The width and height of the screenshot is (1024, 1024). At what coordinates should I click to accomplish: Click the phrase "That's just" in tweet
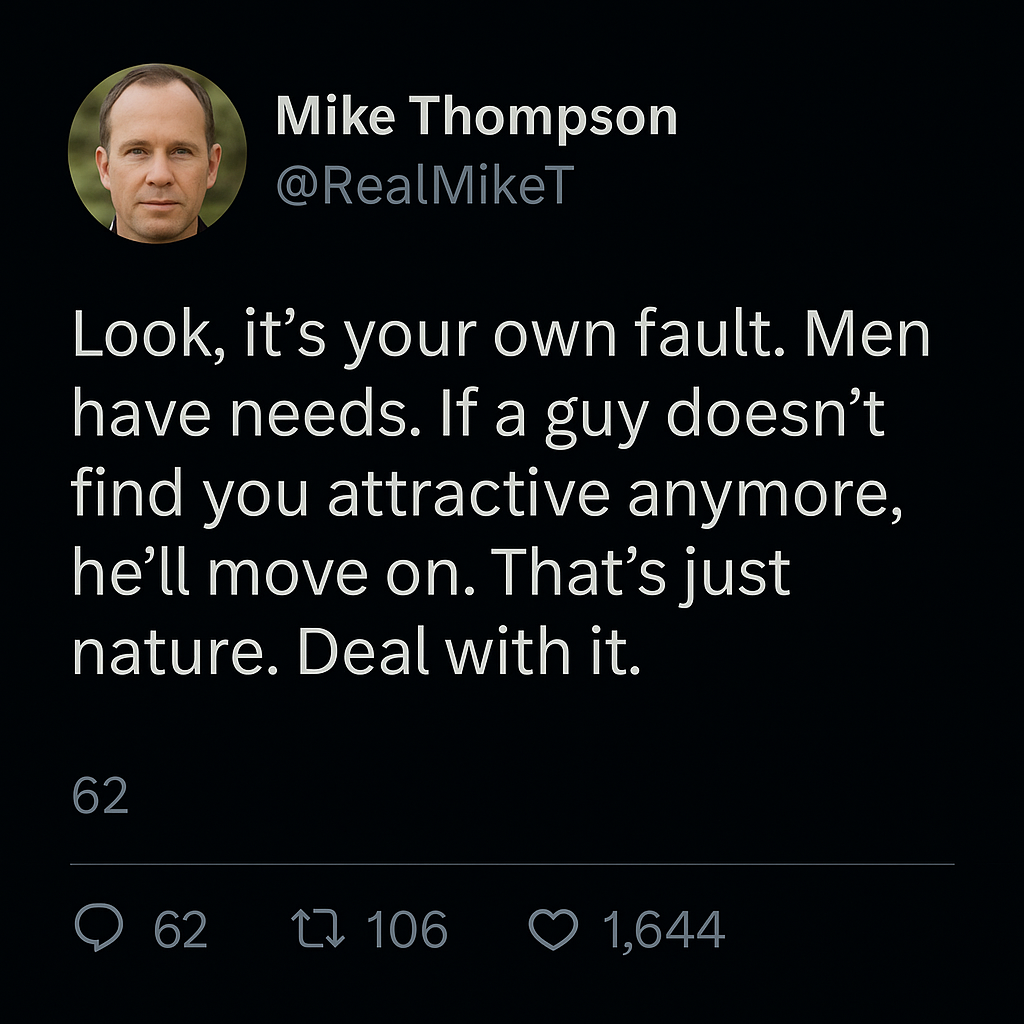tap(643, 574)
